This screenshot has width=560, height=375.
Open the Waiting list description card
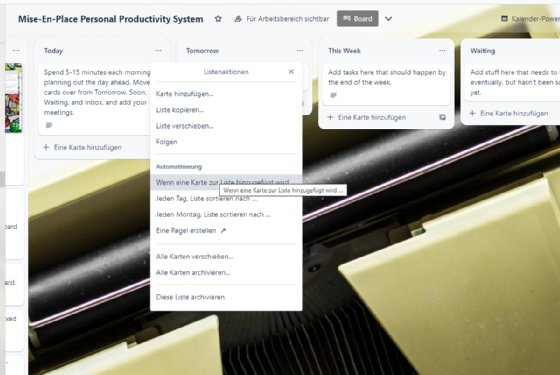512,82
